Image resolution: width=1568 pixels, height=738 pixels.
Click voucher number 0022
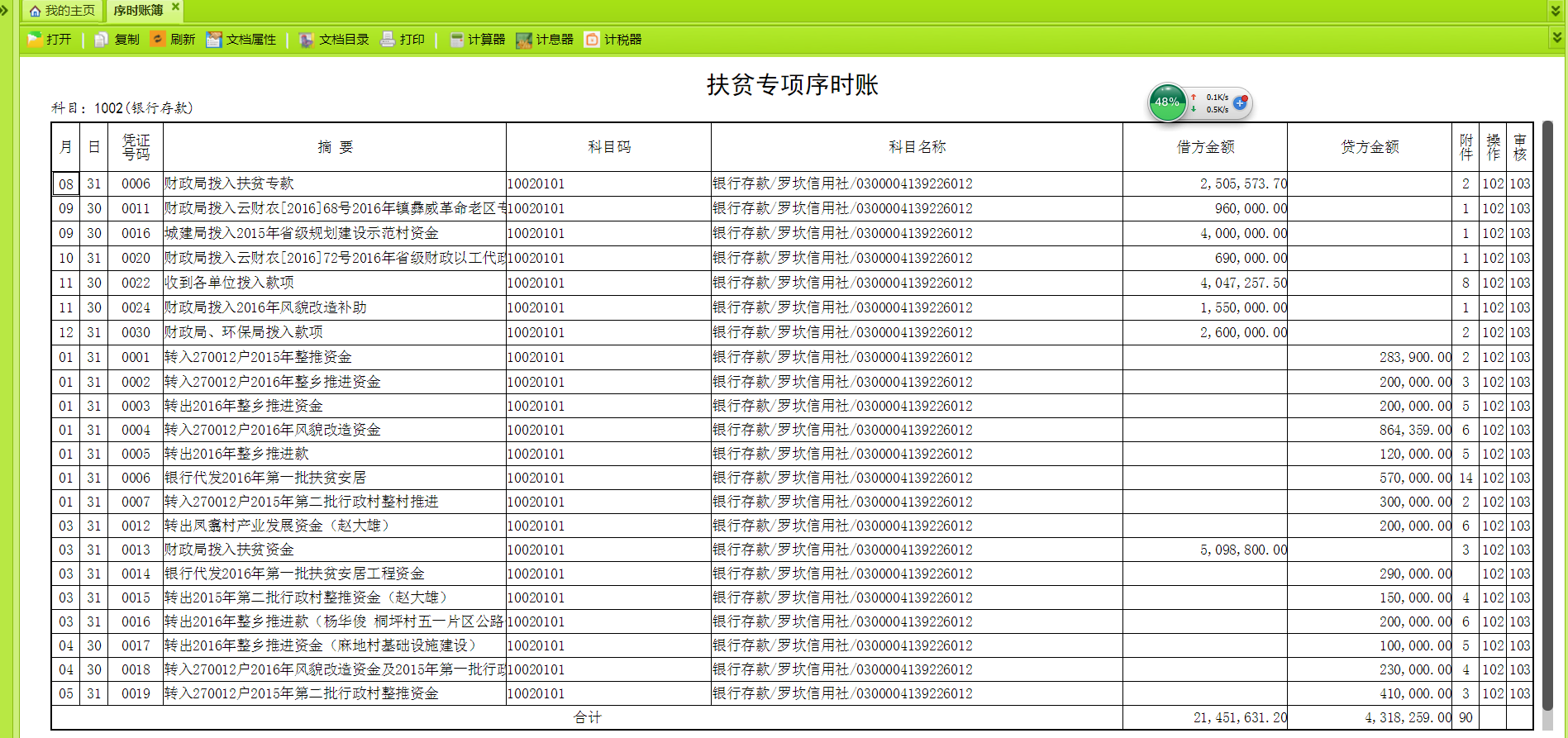136,283
